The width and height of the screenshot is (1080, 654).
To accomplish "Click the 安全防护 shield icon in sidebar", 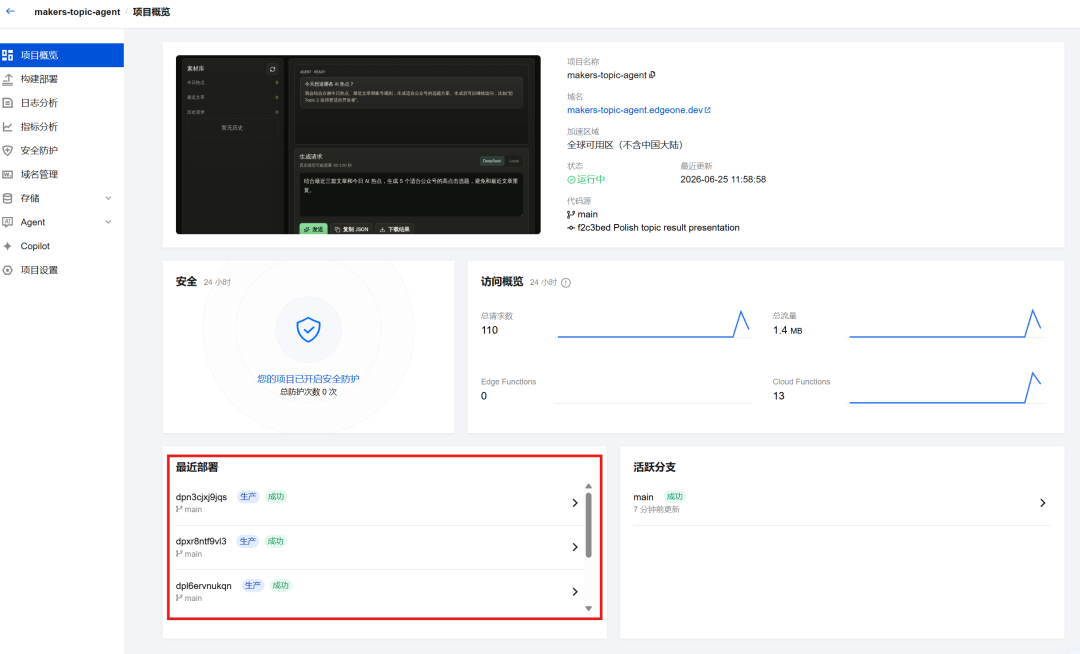I will [8, 150].
